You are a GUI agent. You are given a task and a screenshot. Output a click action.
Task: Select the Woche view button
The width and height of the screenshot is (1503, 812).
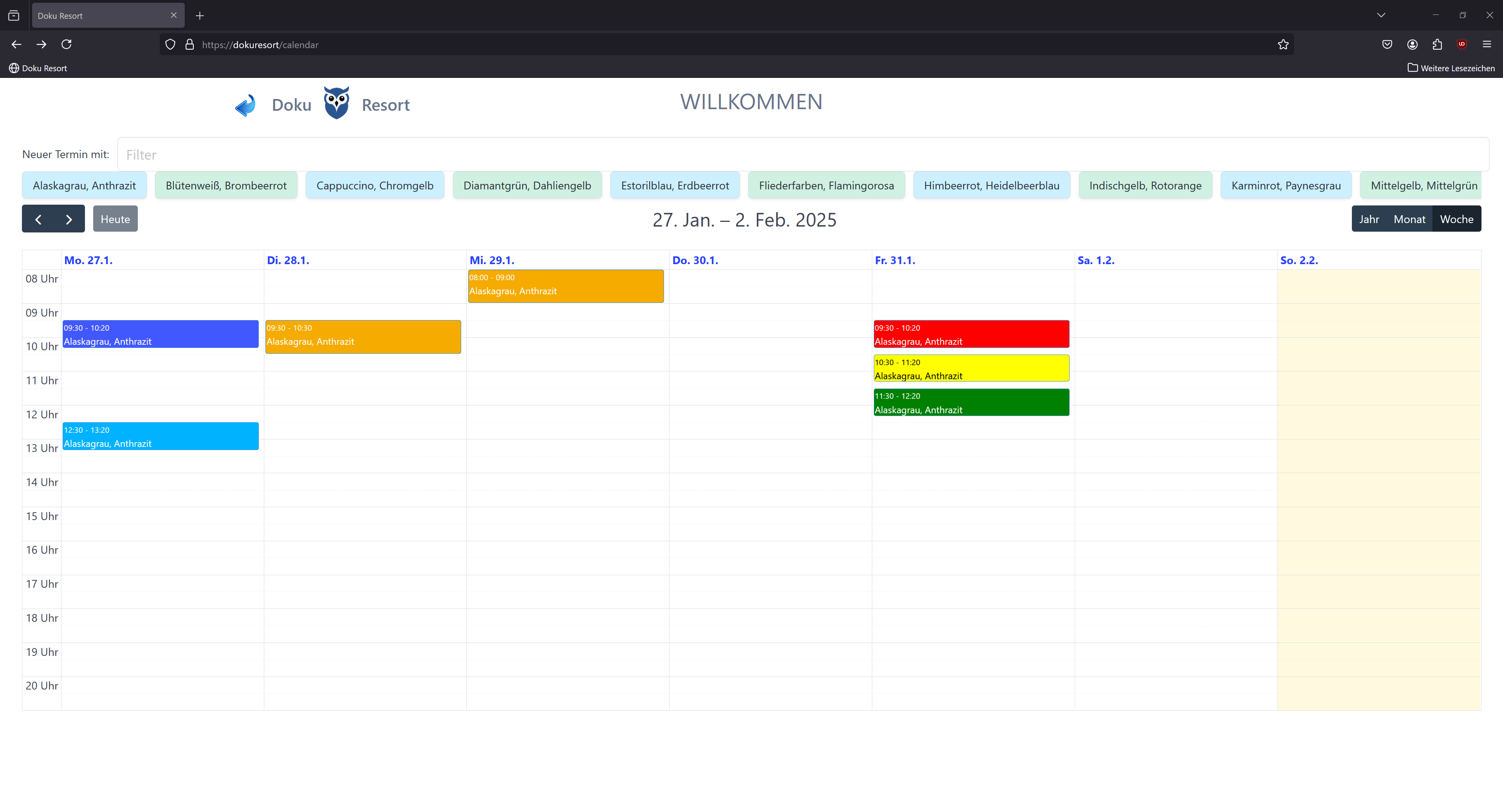pos(1456,219)
